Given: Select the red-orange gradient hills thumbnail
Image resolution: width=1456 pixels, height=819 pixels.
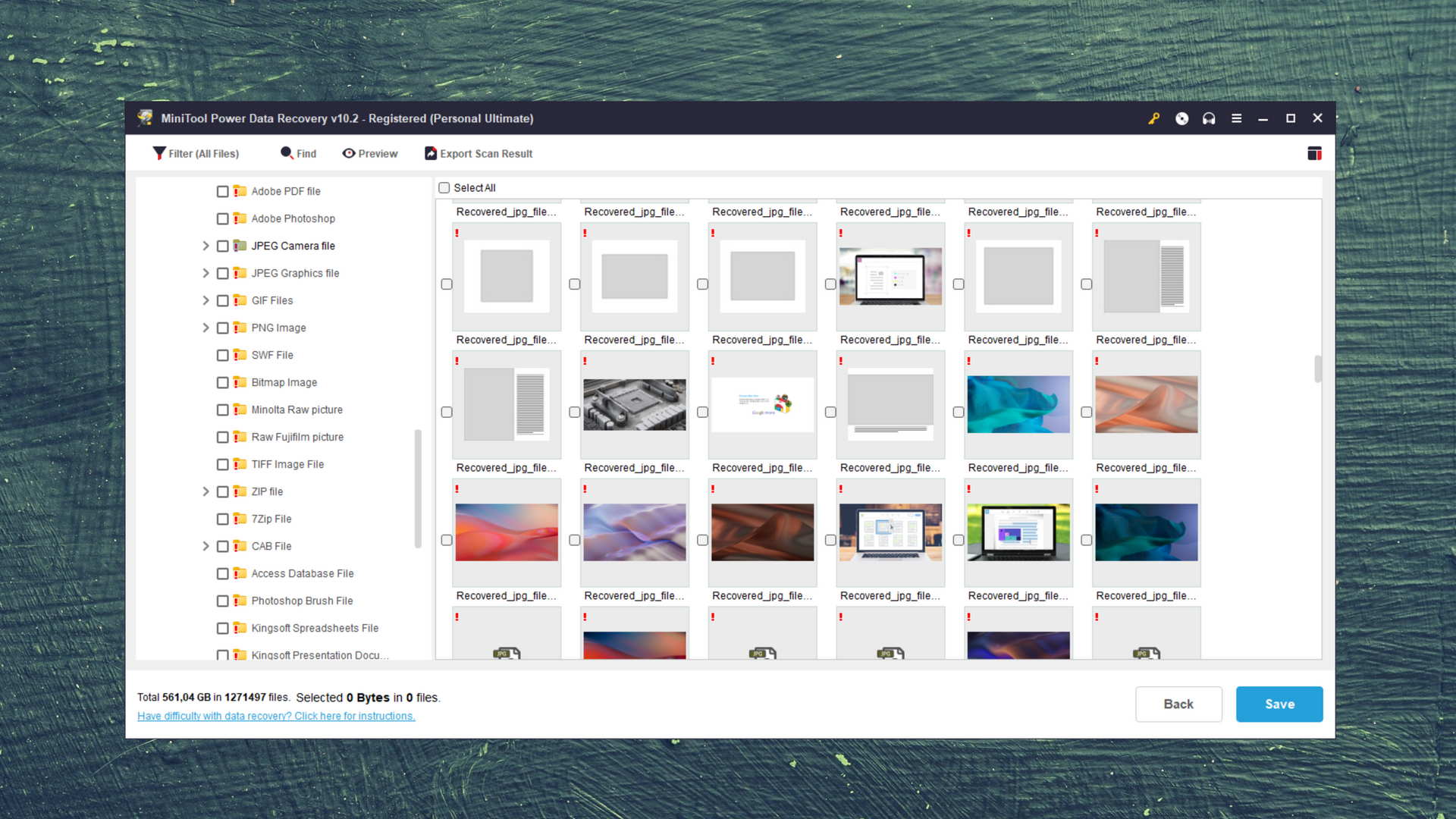Looking at the screenshot, I should [x=507, y=532].
